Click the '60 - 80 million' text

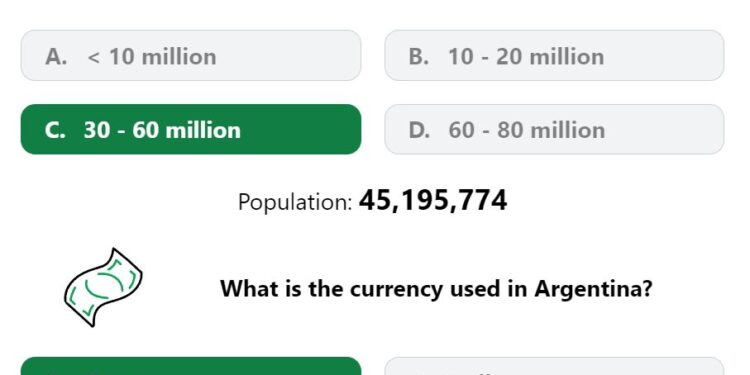click(x=527, y=130)
